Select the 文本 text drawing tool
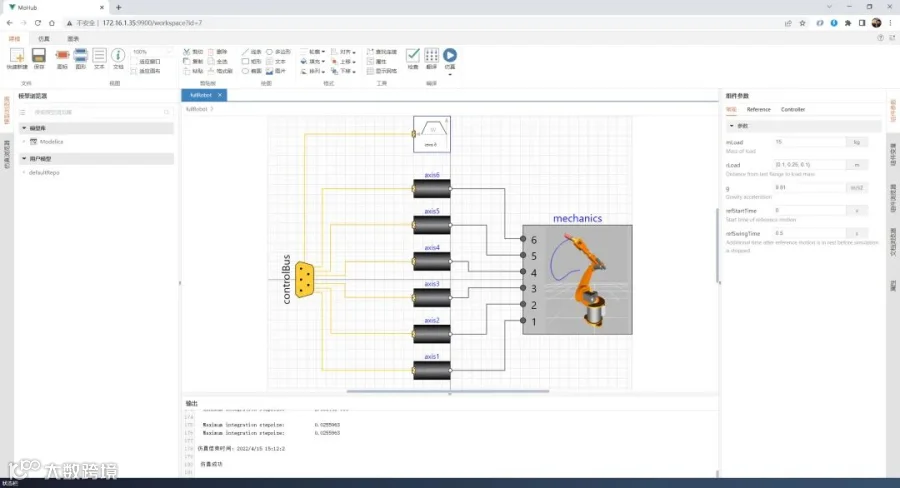Viewport: 900px width, 488px height. pyautogui.click(x=276, y=61)
